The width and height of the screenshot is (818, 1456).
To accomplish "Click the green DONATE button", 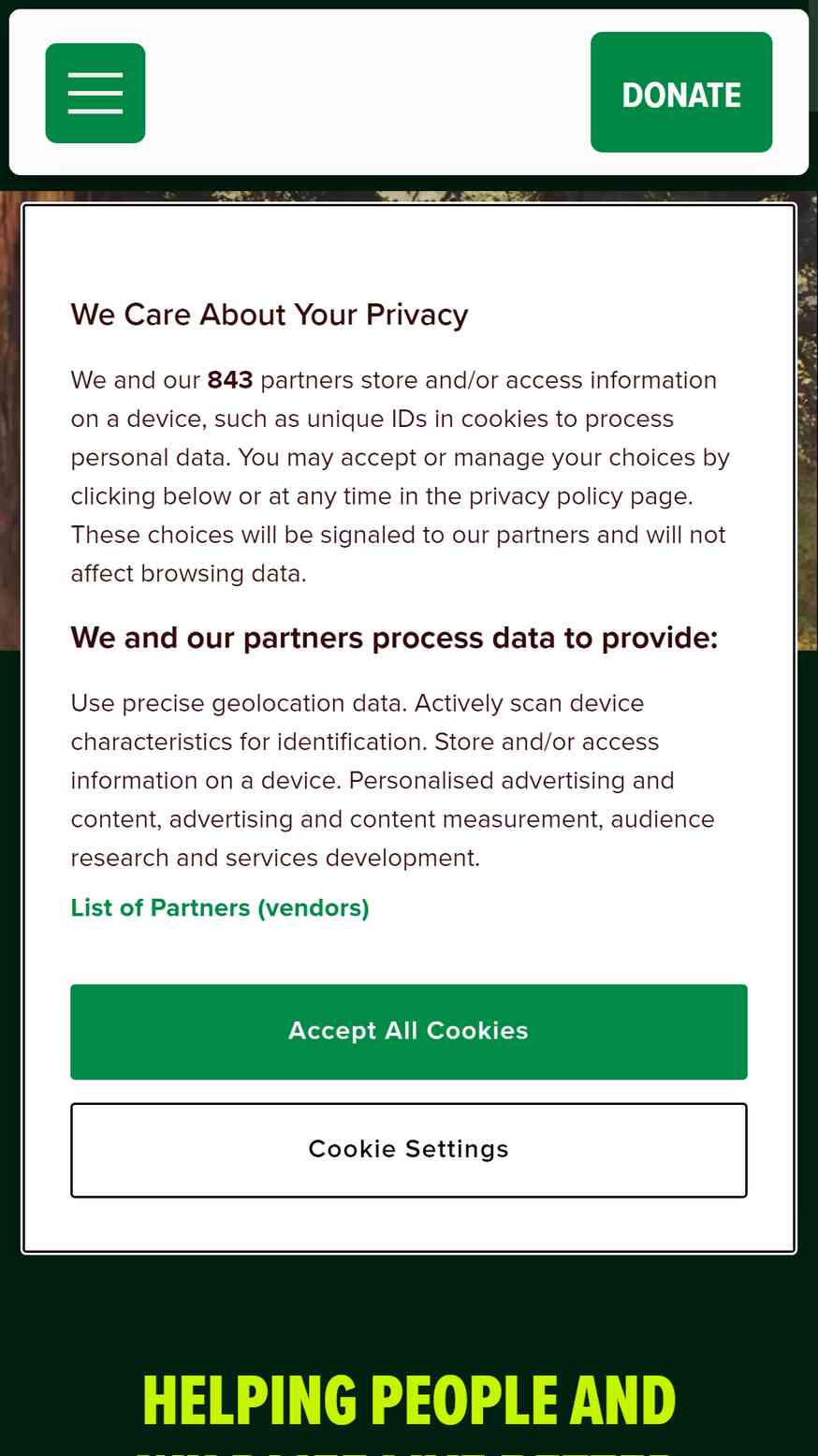I will (681, 92).
